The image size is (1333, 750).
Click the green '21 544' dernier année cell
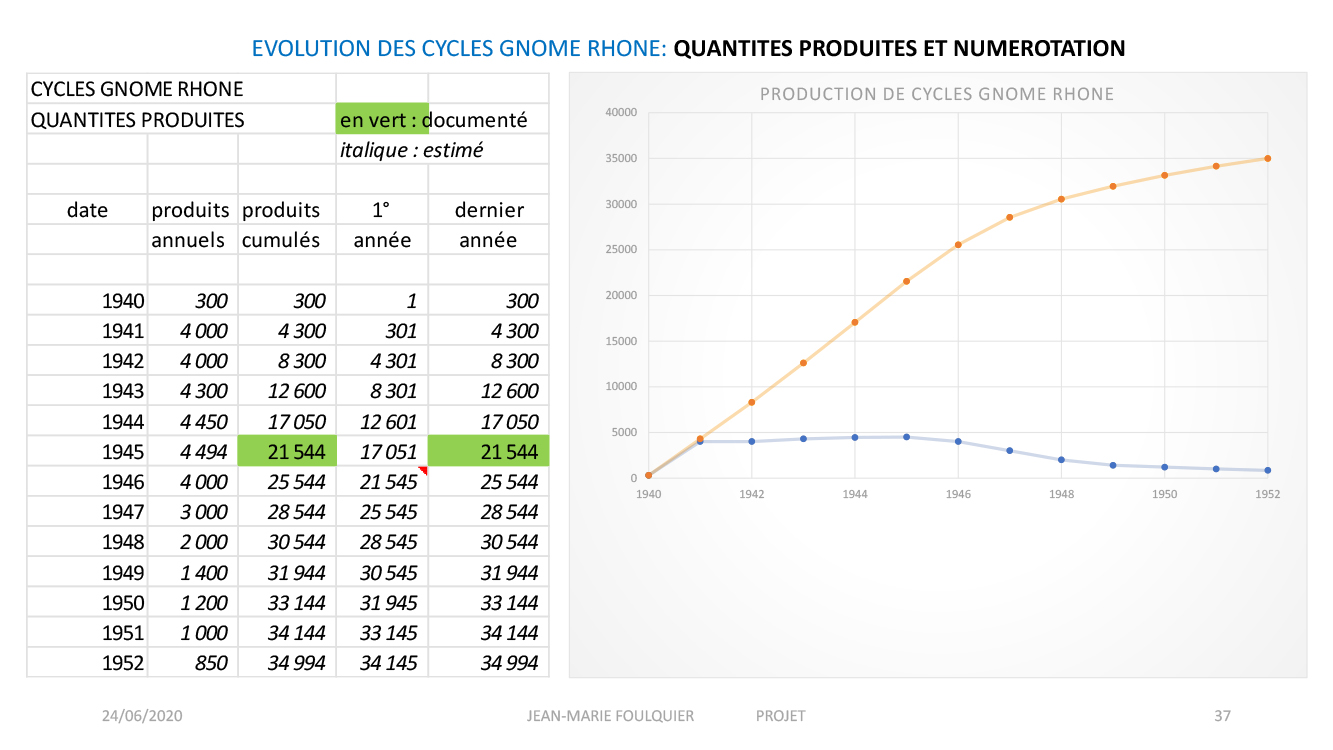click(x=489, y=451)
